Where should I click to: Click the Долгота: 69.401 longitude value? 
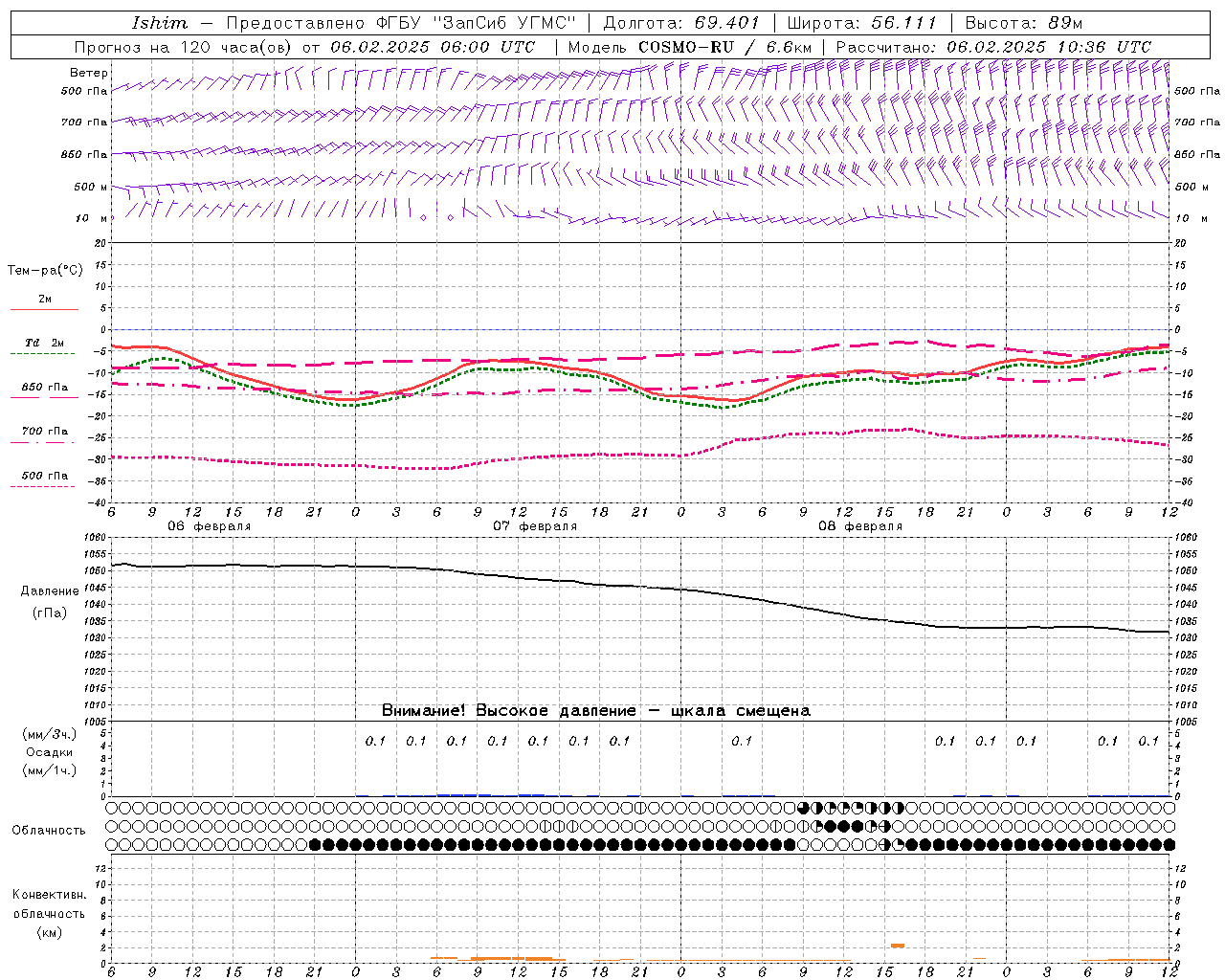(x=681, y=23)
